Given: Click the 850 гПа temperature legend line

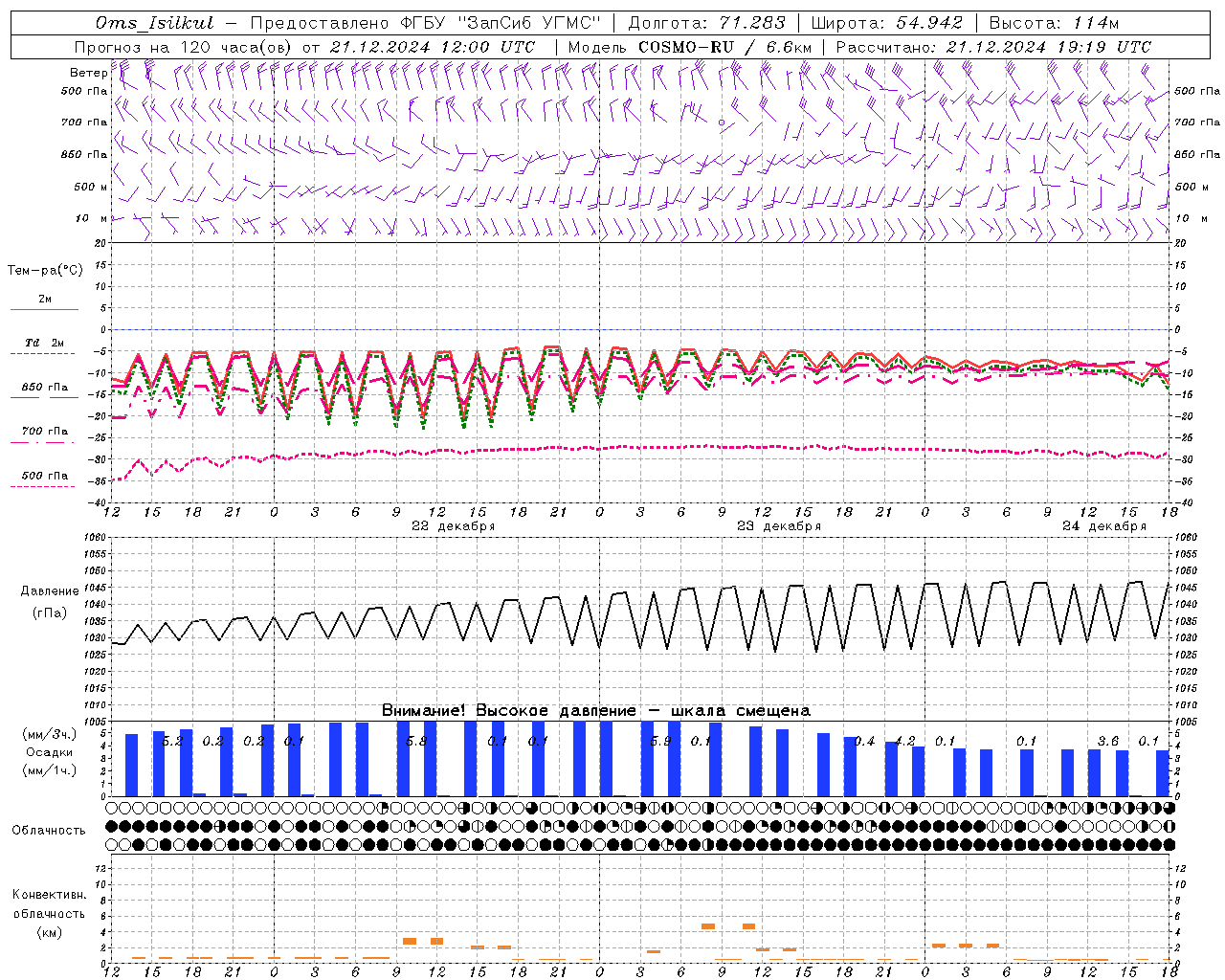Looking at the screenshot, I should (44, 397).
